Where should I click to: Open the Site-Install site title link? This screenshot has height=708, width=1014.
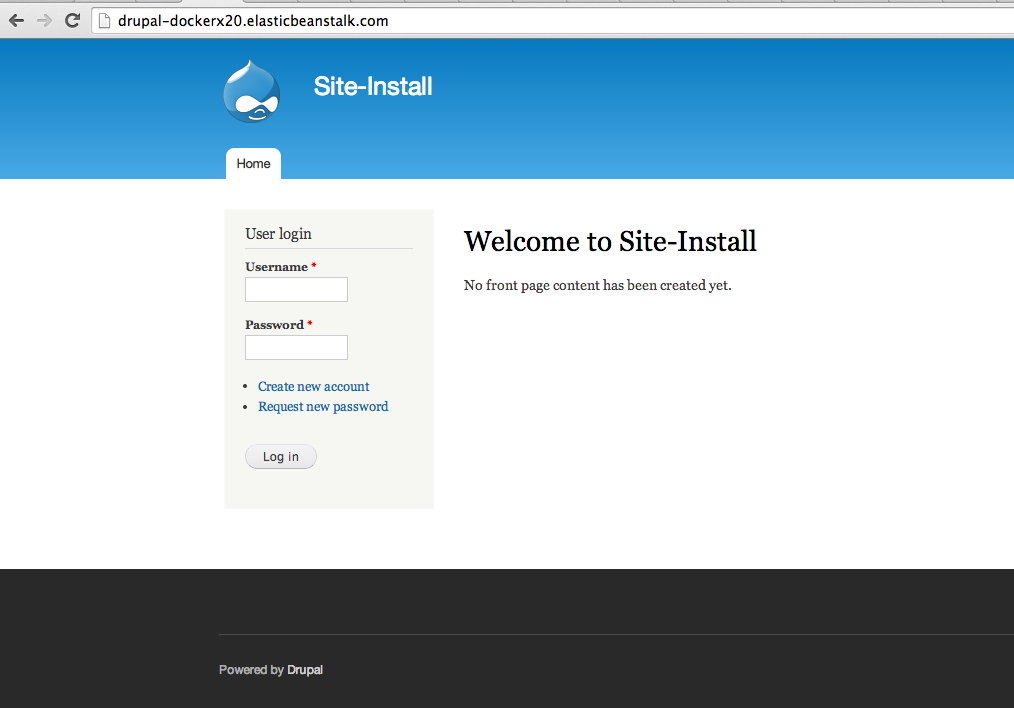[x=373, y=86]
